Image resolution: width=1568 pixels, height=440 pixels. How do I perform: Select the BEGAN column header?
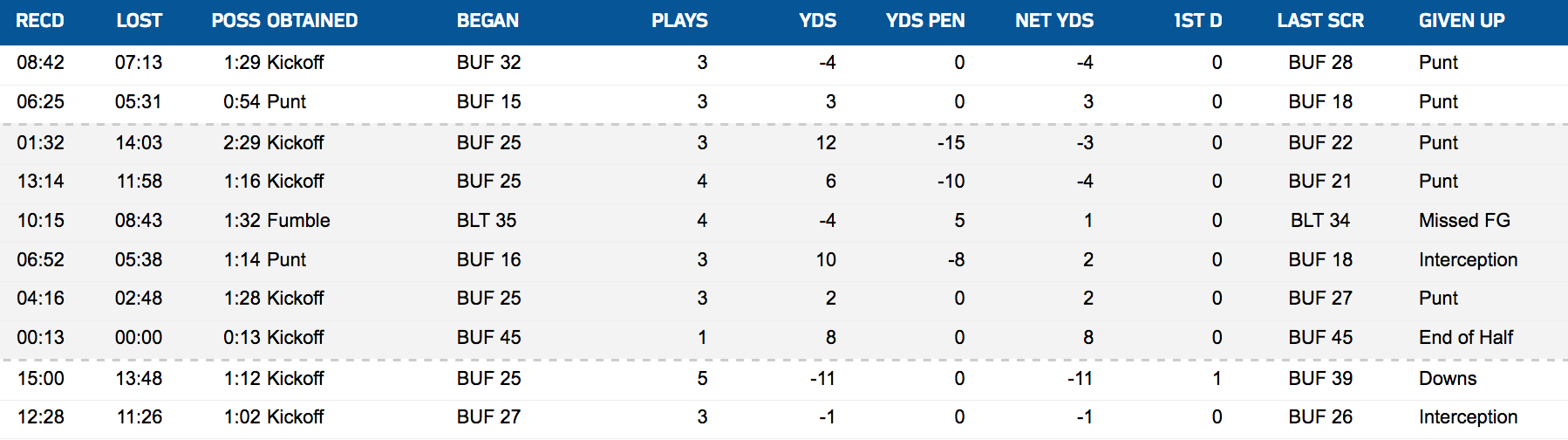click(487, 21)
